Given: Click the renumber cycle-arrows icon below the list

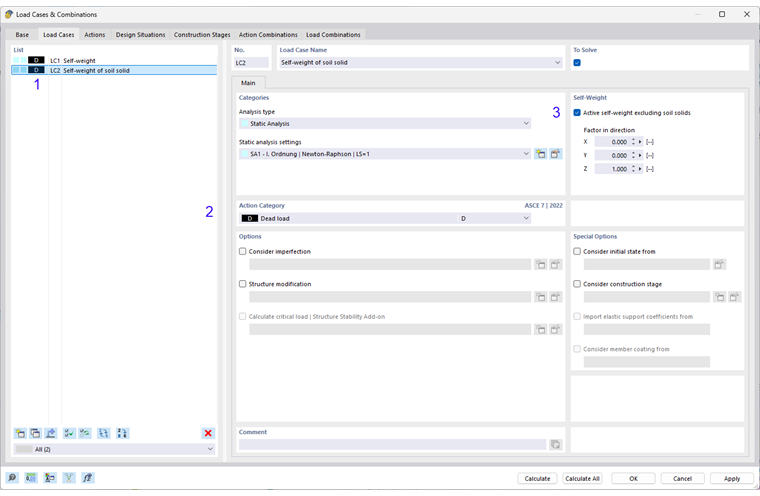Looking at the screenshot, I should 103,433.
